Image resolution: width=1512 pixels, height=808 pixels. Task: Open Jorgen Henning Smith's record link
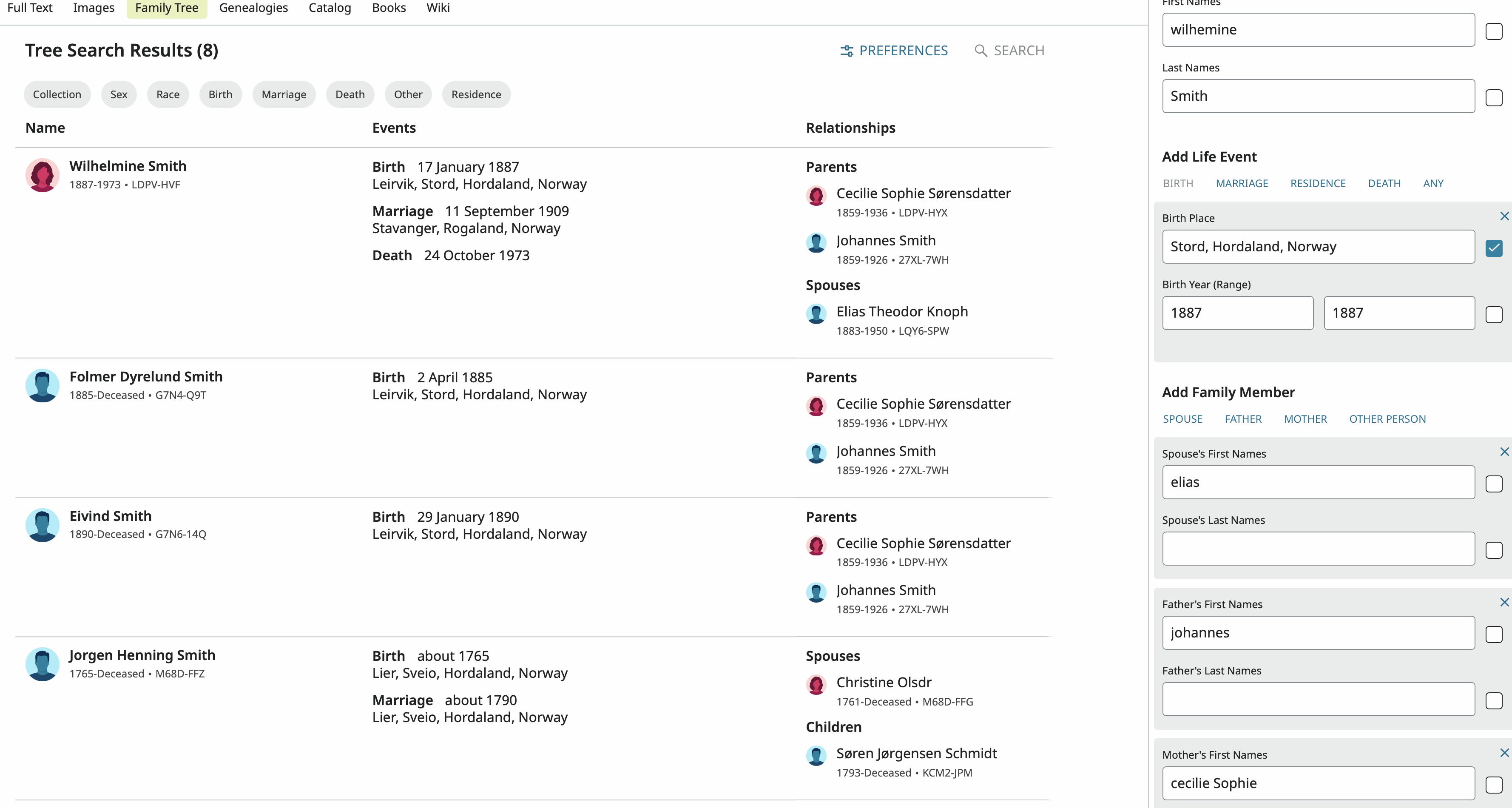[142, 655]
